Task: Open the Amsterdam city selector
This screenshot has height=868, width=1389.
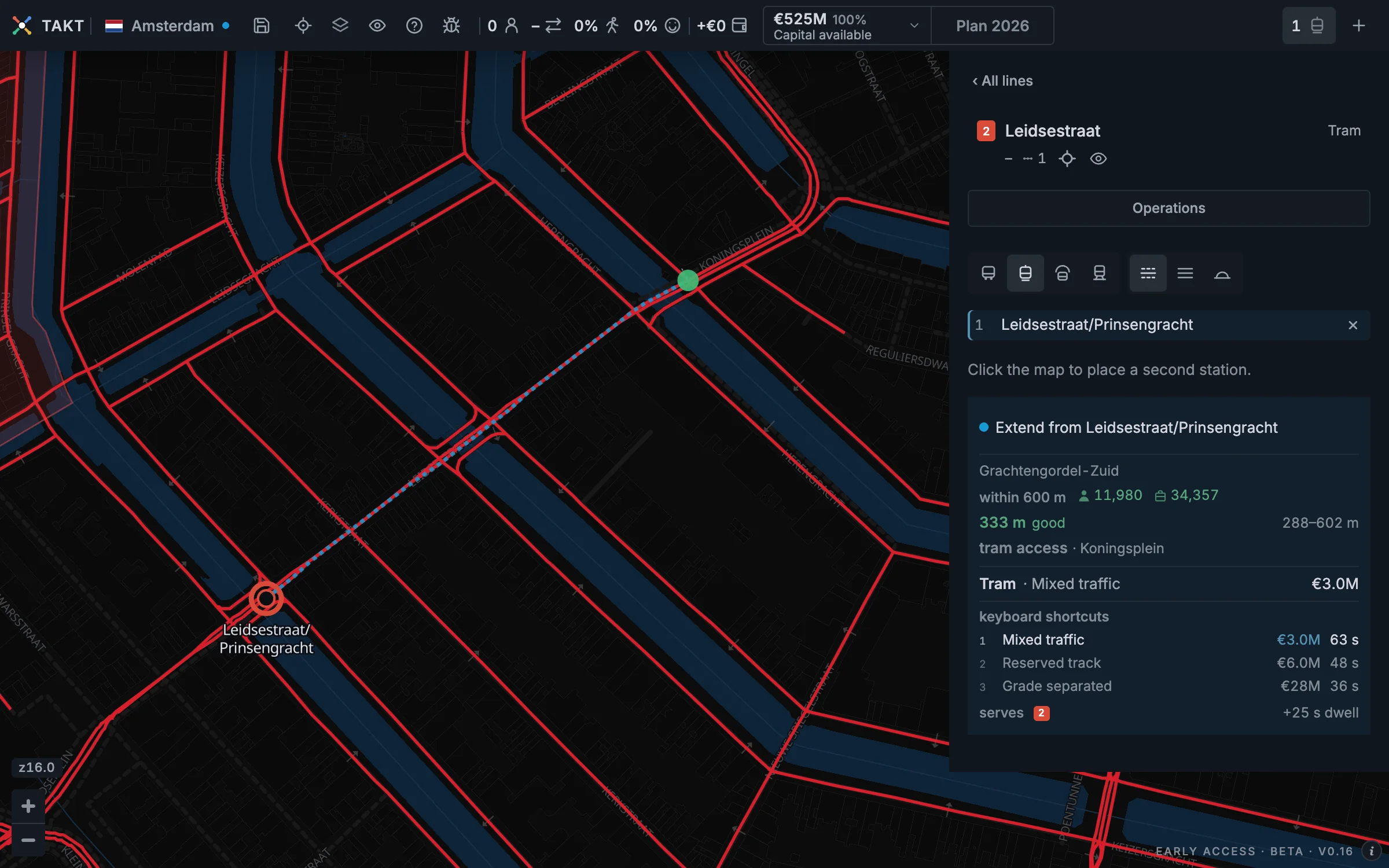Action: (167, 25)
